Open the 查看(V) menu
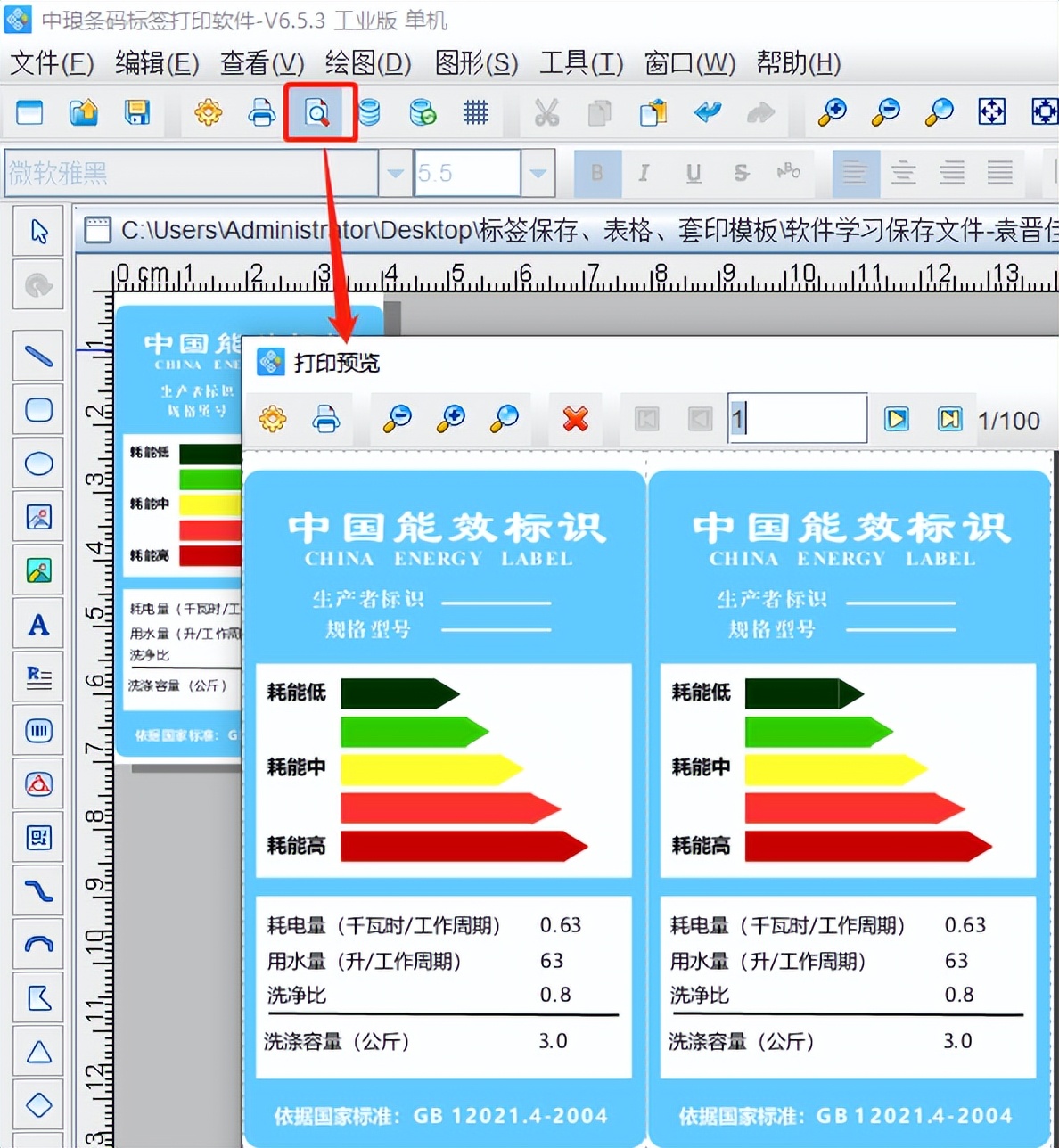Image resolution: width=1059 pixels, height=1148 pixels. tap(262, 63)
